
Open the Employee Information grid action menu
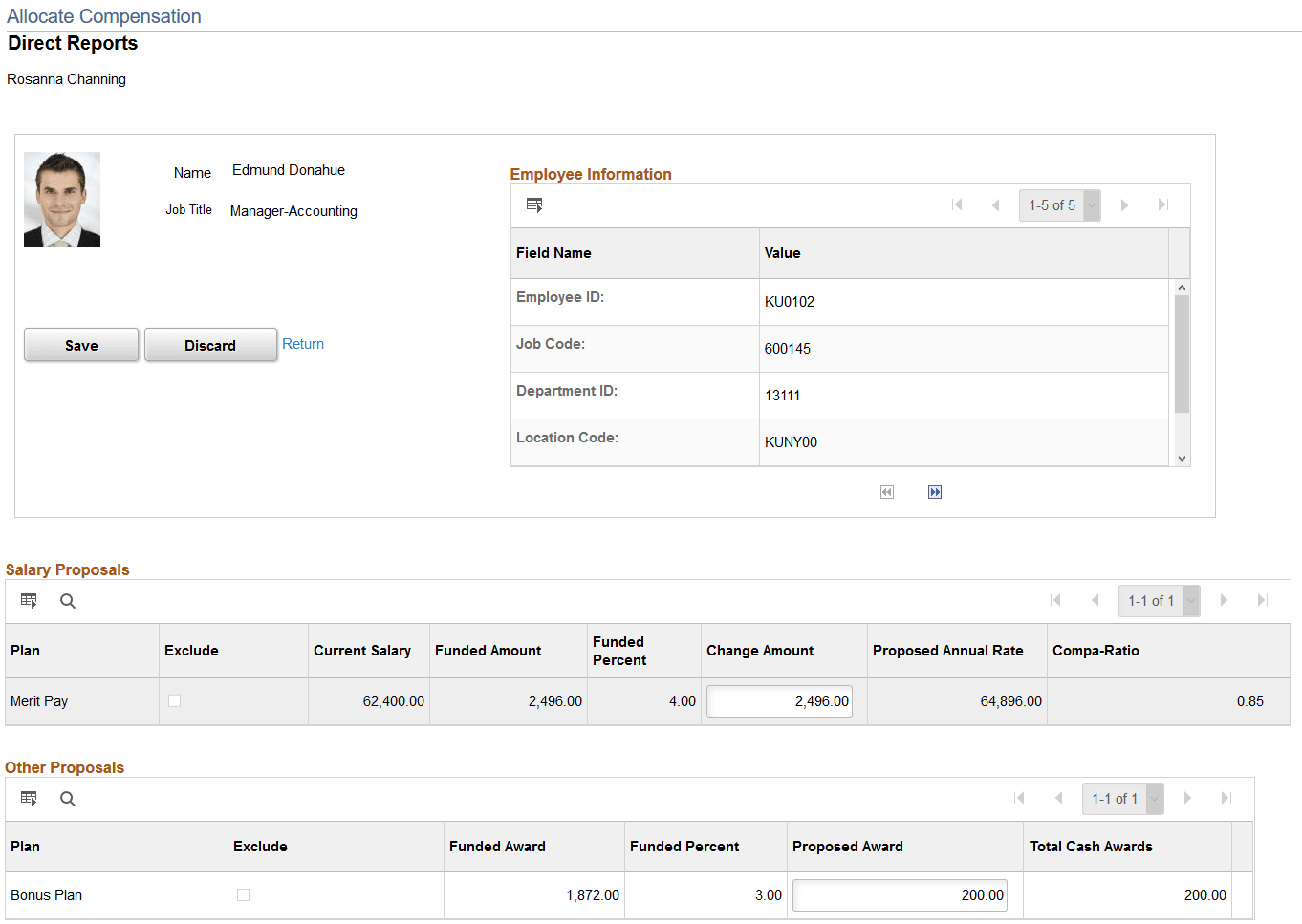pos(534,204)
